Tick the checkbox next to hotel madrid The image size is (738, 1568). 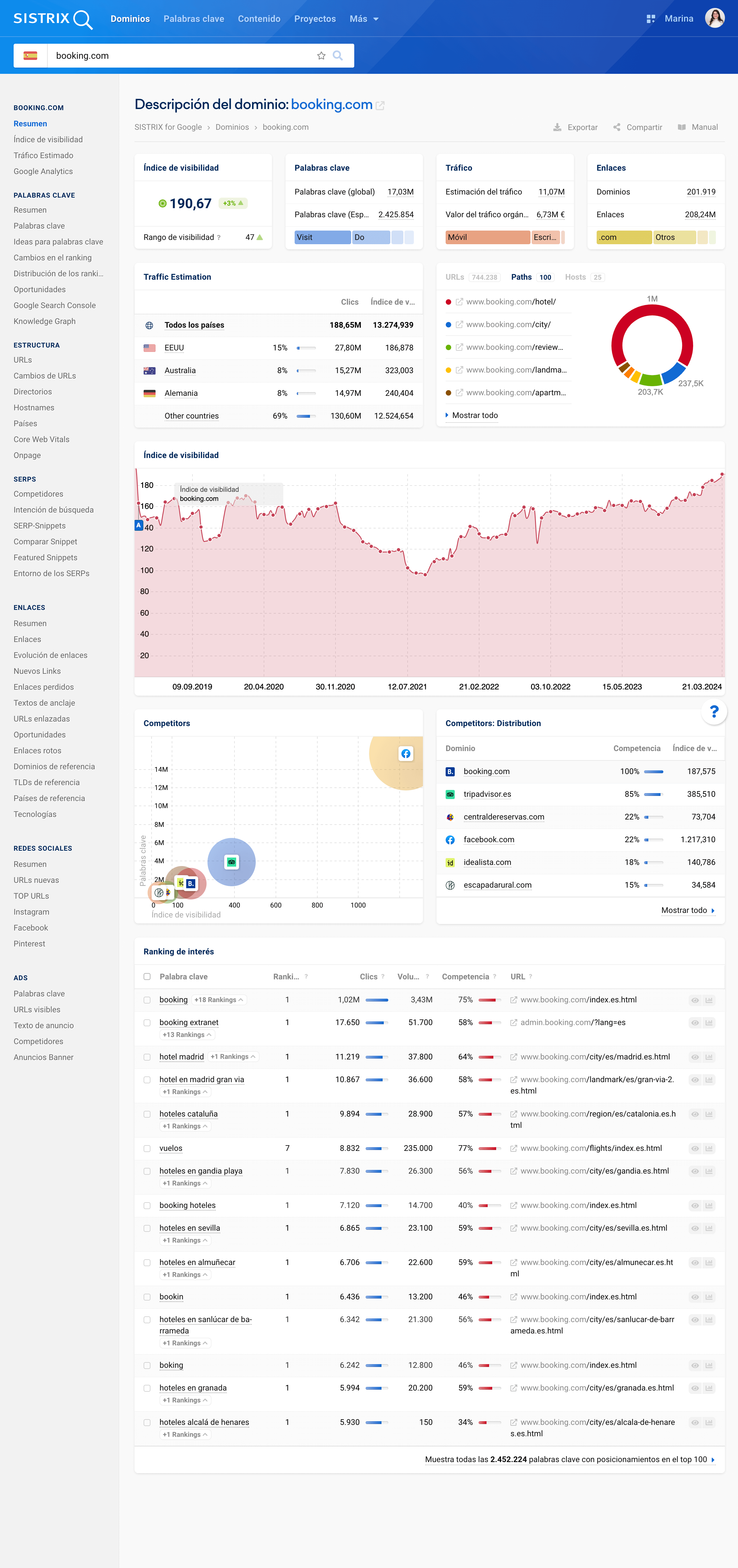pyautogui.click(x=147, y=1057)
